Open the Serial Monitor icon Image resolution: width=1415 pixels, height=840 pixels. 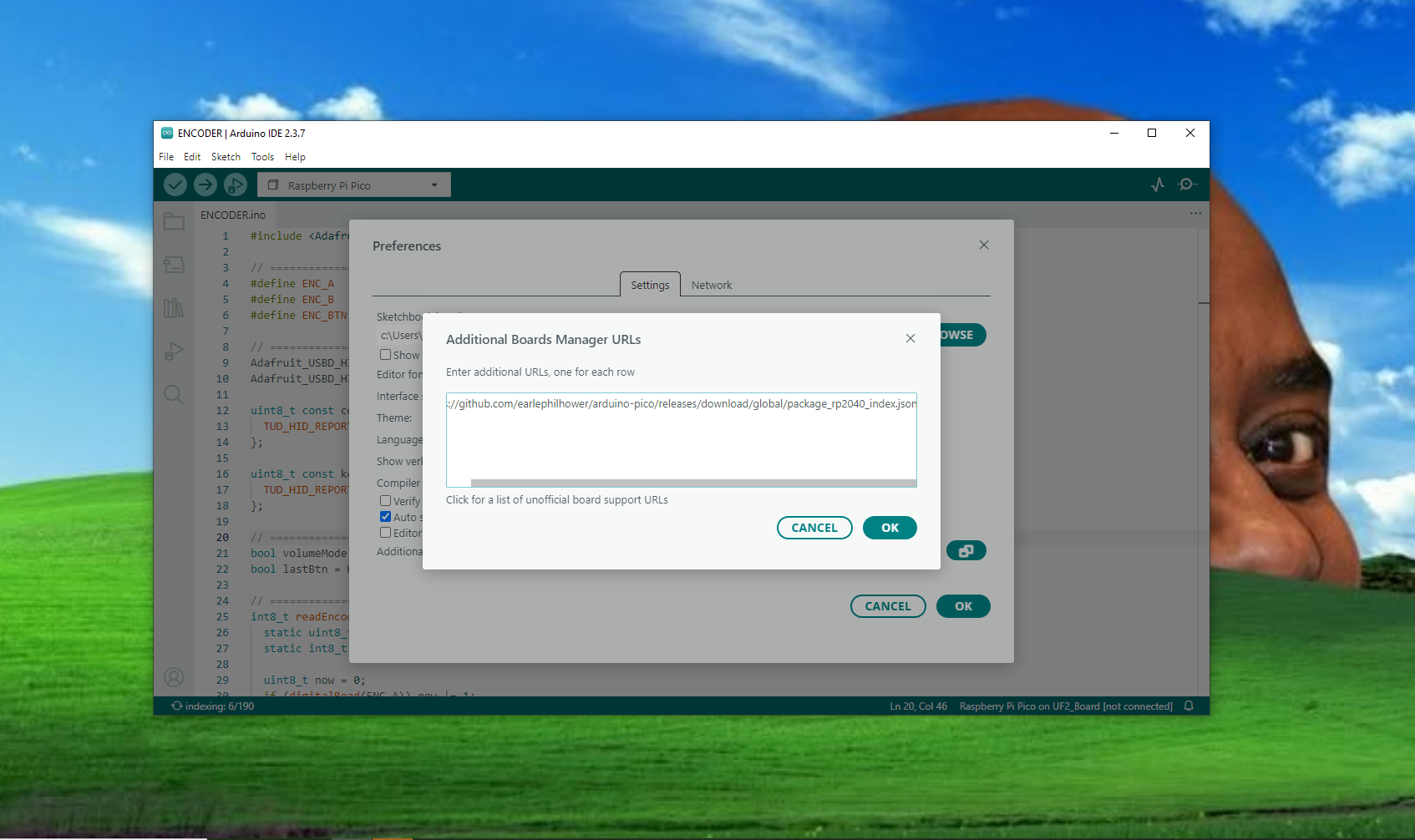1187,185
